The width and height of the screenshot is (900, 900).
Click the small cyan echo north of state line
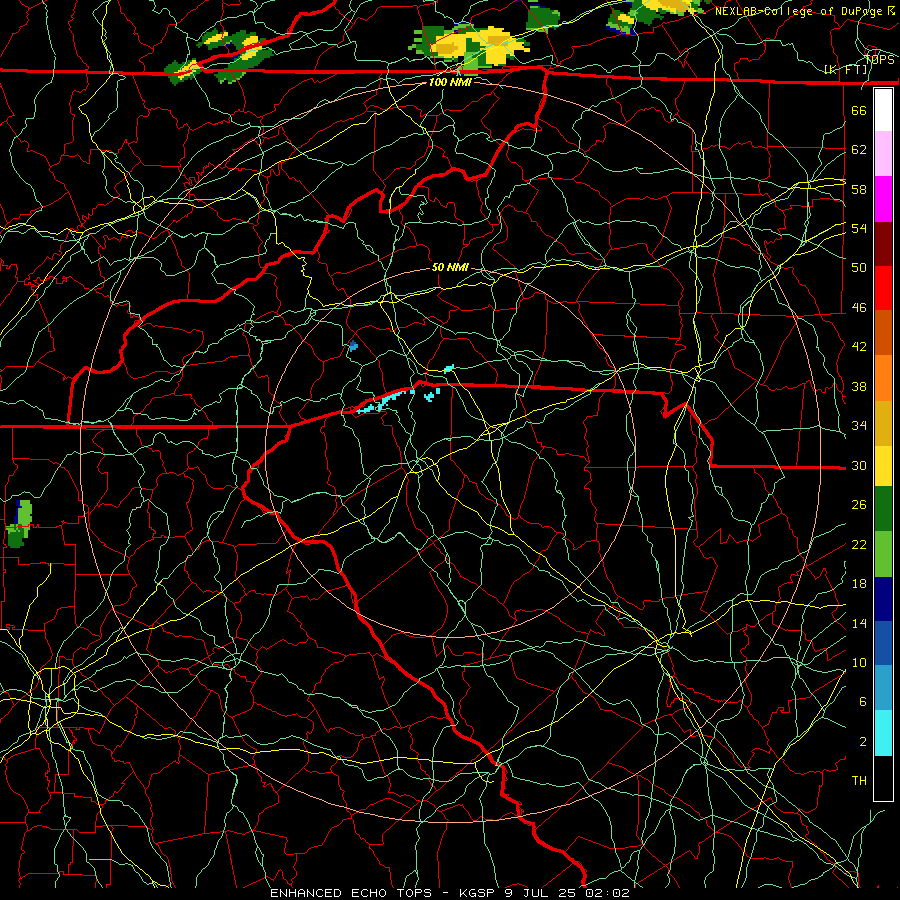point(449,367)
